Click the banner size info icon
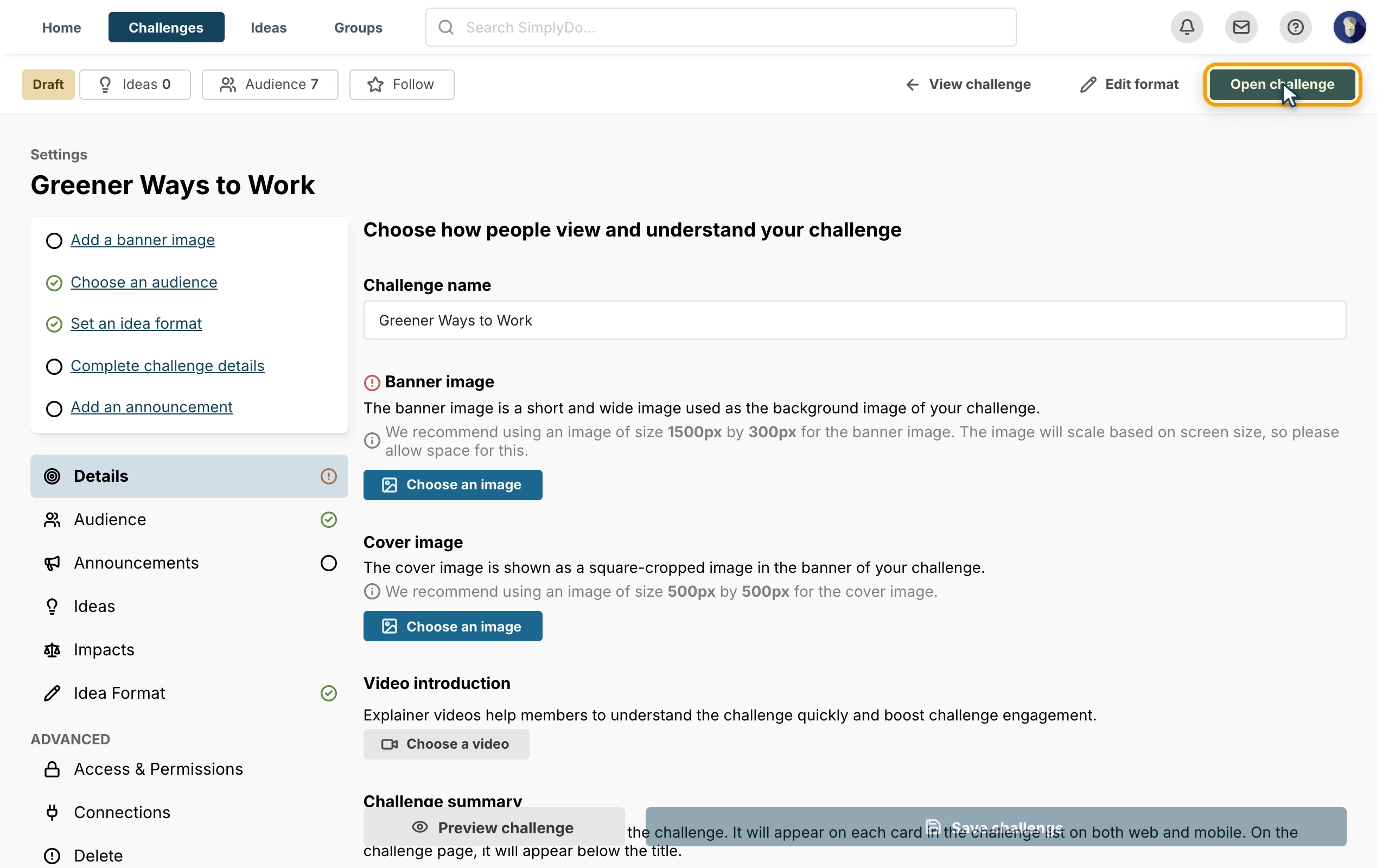This screenshot has width=1389, height=868. click(372, 441)
